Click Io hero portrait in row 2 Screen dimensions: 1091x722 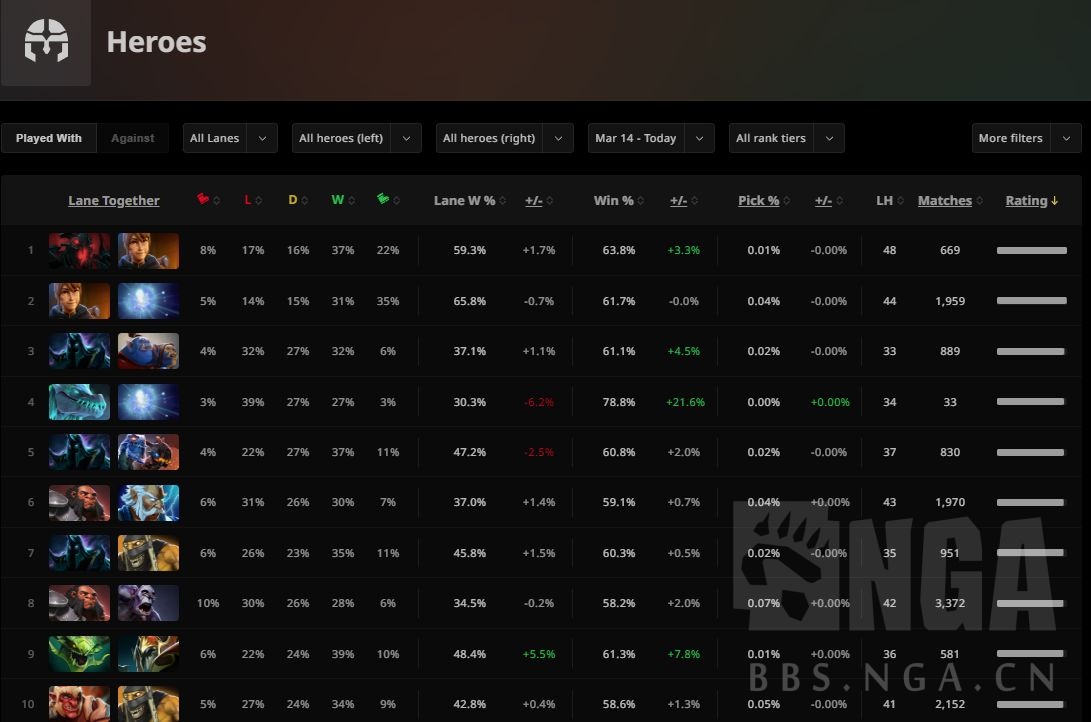coord(148,301)
